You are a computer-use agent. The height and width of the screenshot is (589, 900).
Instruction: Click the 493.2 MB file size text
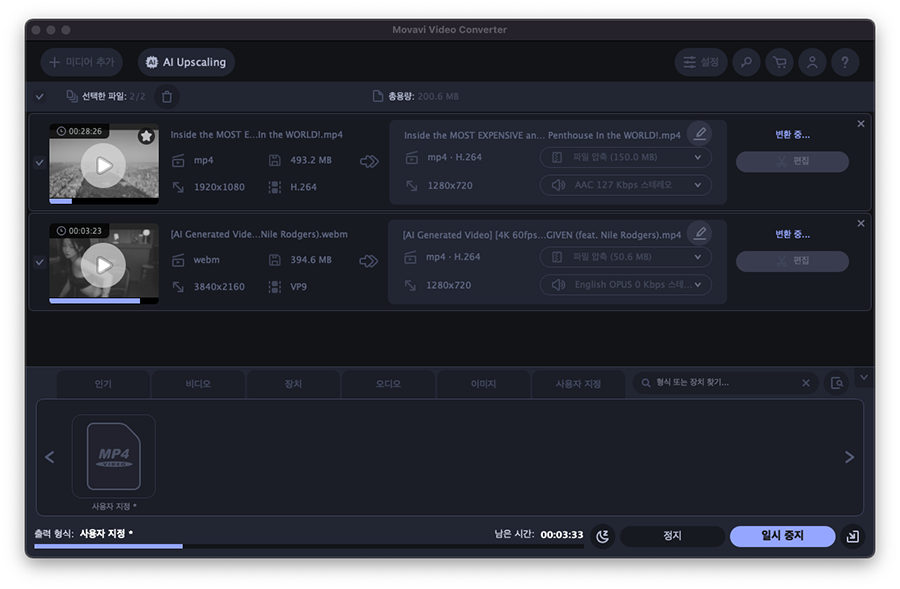tap(311, 160)
